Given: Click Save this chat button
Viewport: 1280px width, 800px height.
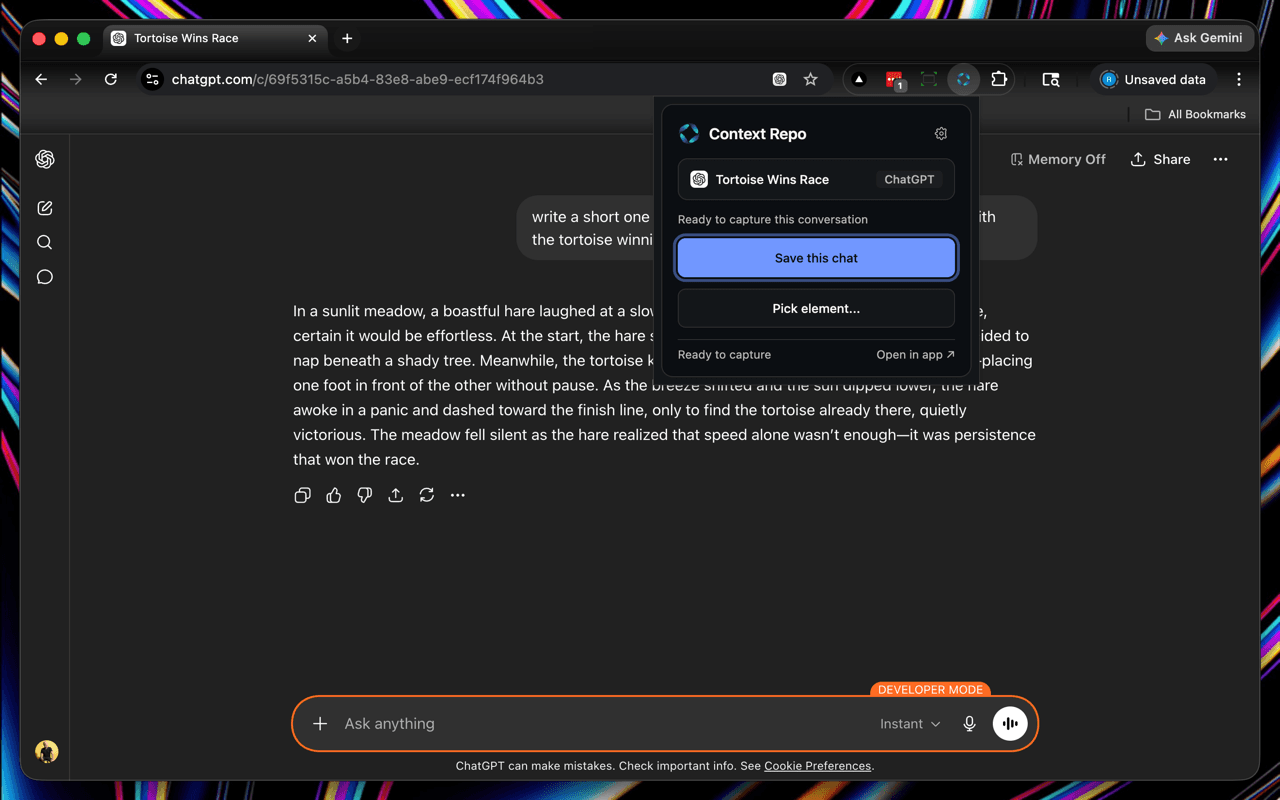Looking at the screenshot, I should [x=816, y=258].
